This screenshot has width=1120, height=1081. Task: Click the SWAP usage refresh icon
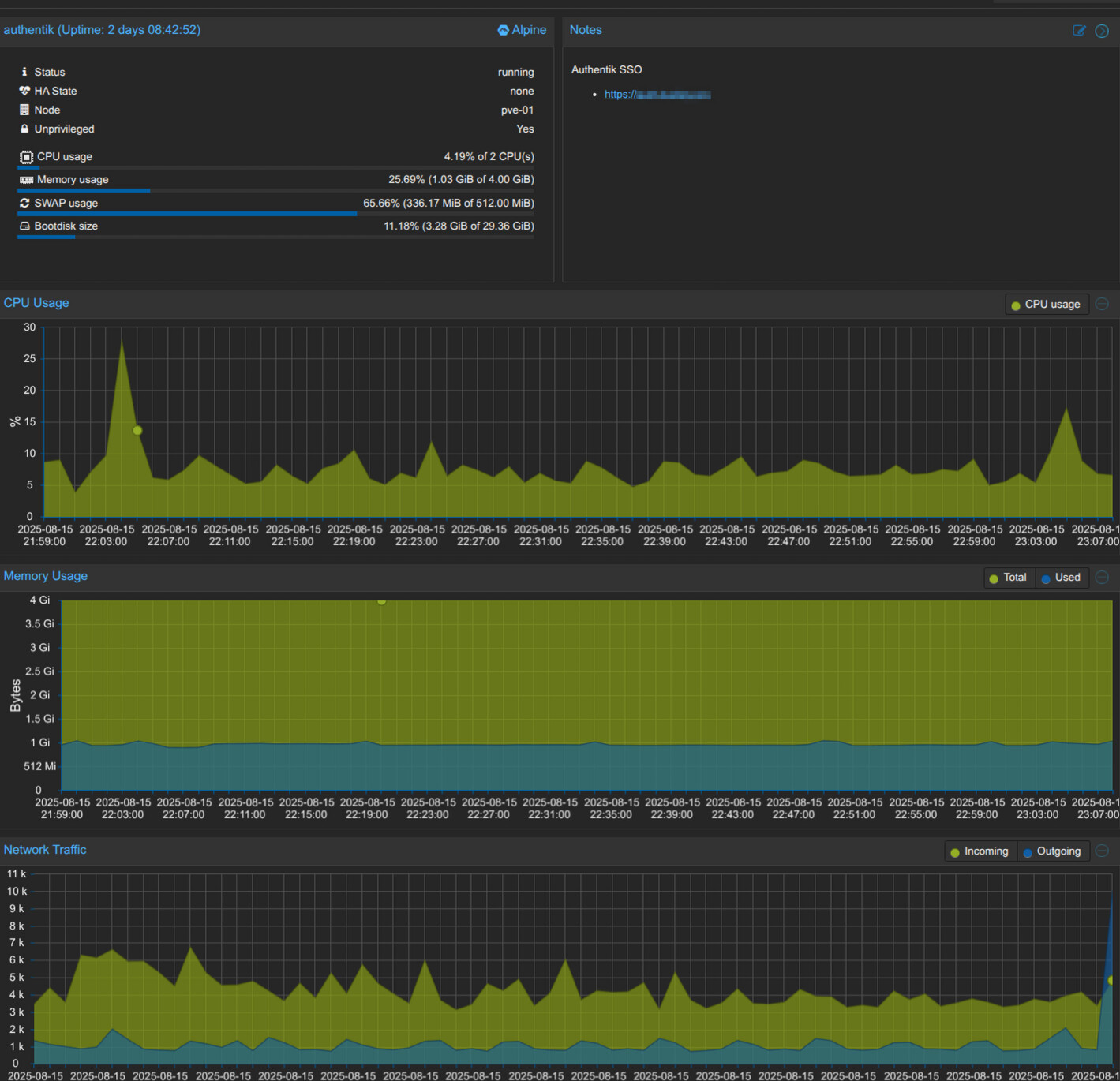coord(24,203)
